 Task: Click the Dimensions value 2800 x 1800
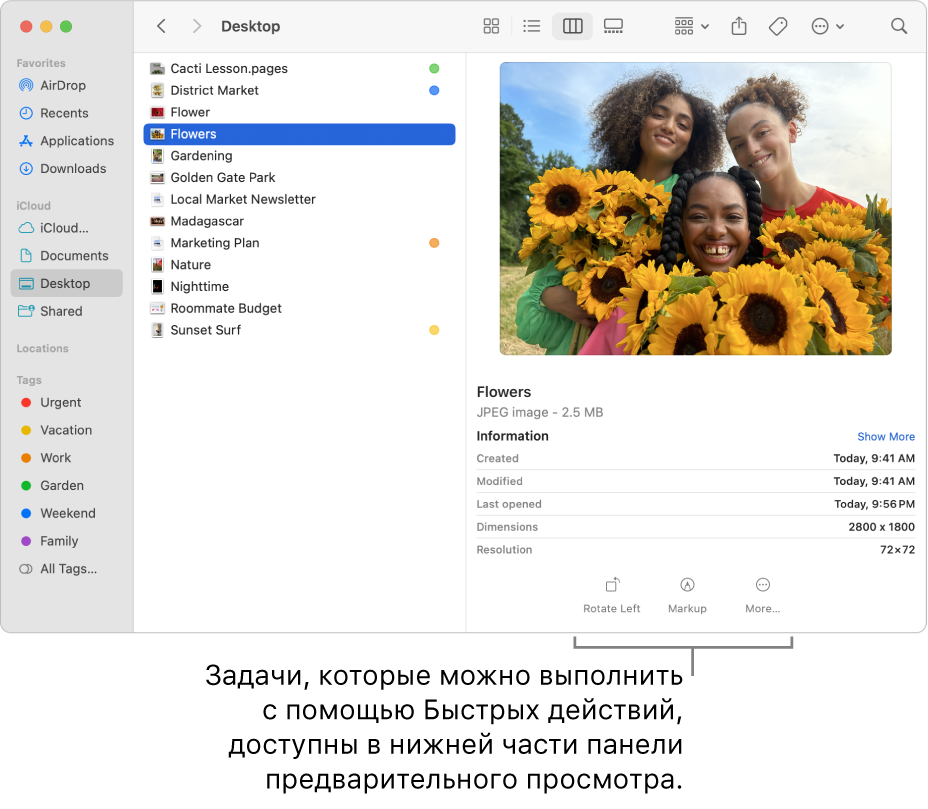tap(881, 527)
